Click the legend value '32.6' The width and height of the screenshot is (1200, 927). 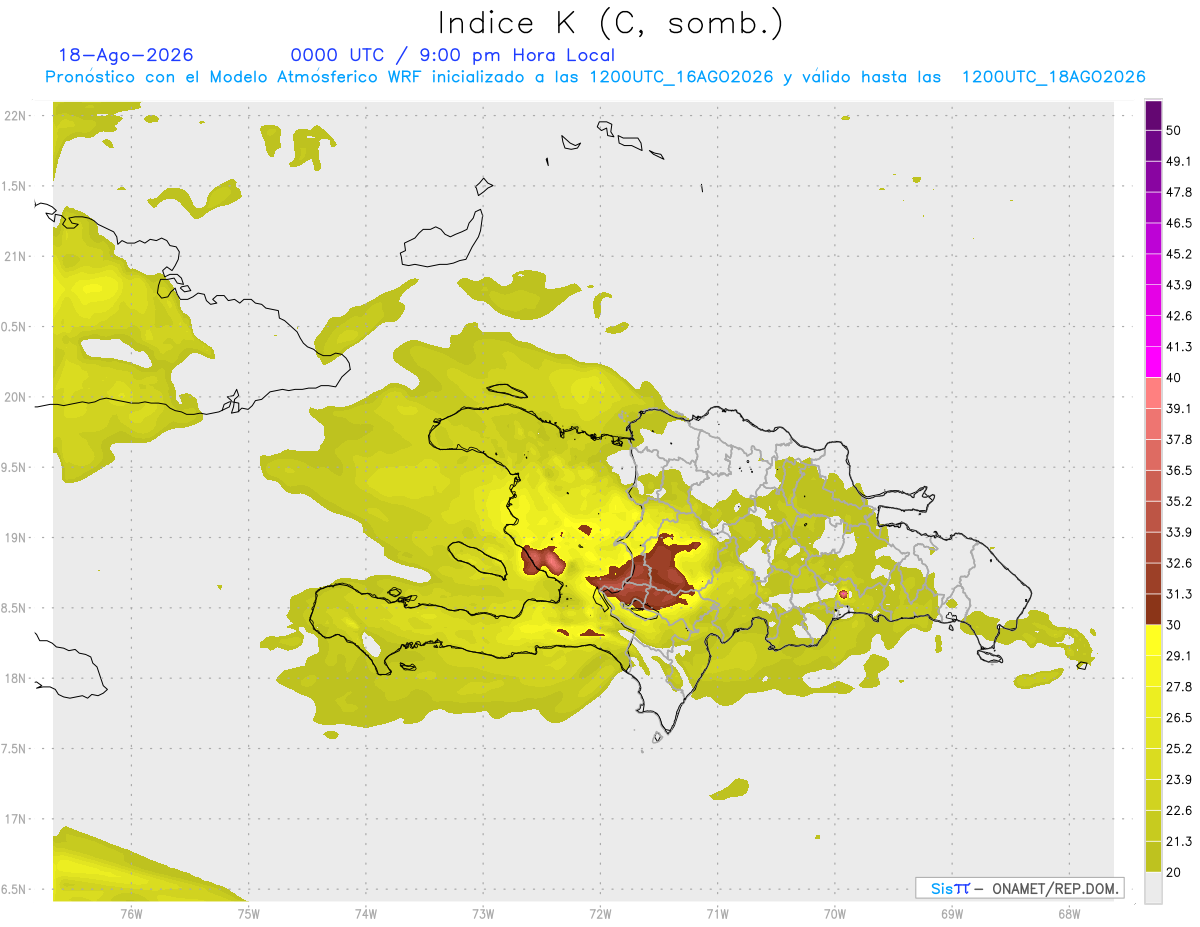[x=1178, y=563]
